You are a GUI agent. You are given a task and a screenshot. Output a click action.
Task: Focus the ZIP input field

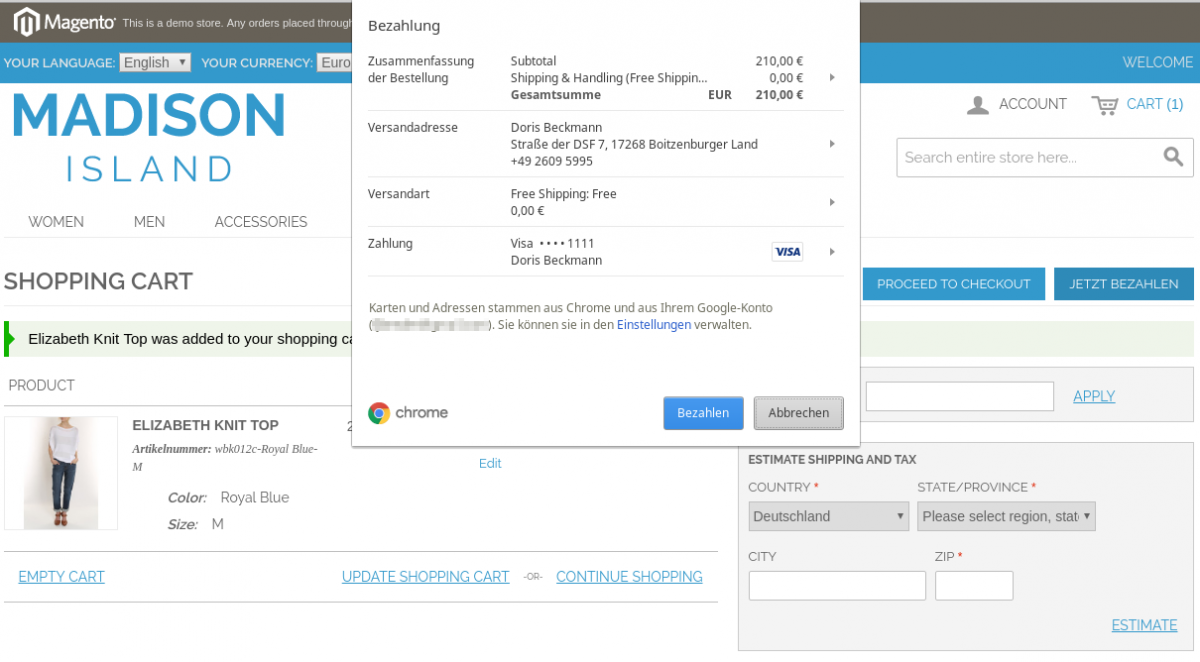click(974, 585)
